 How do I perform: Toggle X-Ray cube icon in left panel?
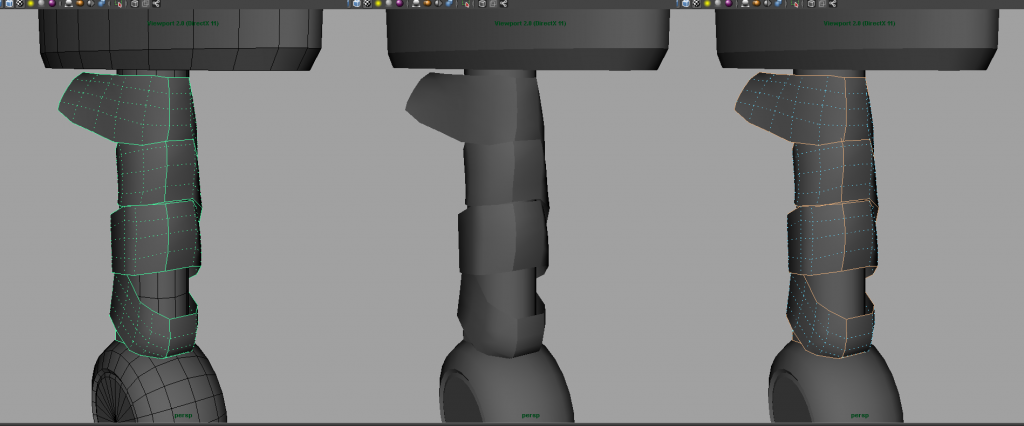point(135,3)
